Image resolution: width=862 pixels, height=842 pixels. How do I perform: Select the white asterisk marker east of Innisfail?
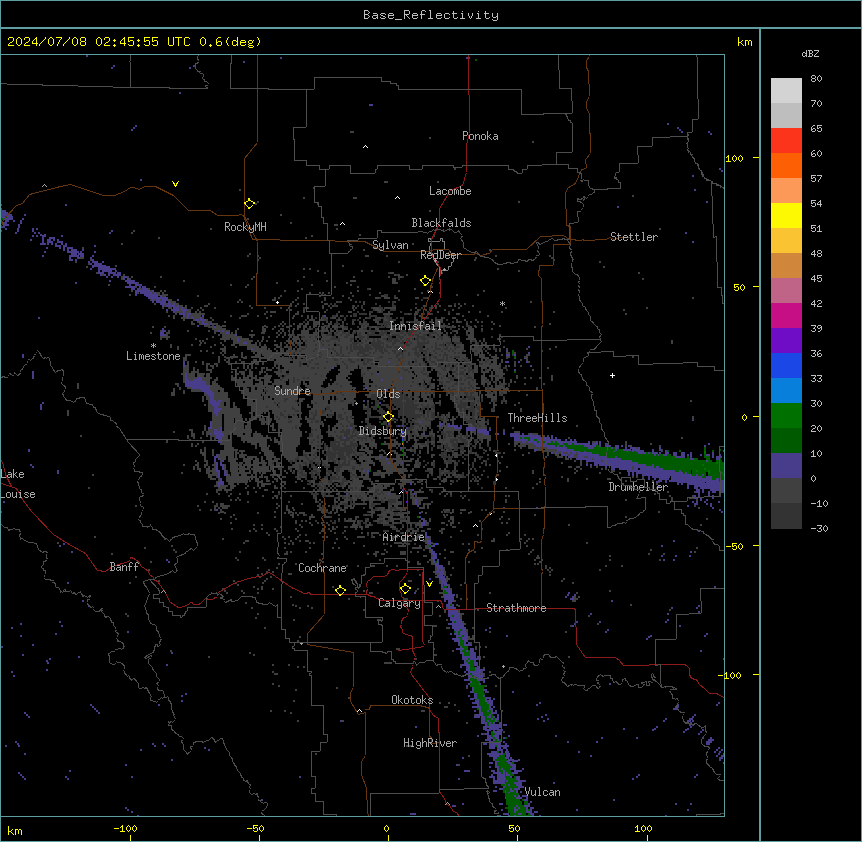point(502,303)
